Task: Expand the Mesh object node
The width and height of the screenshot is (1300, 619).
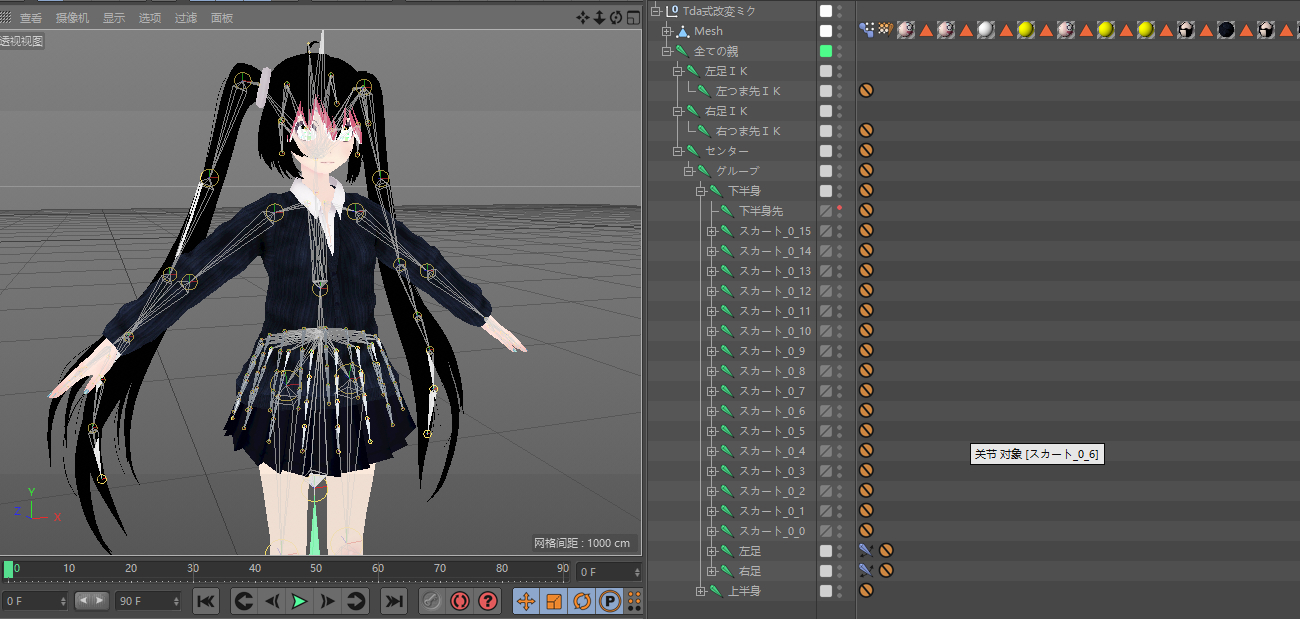Action: pos(666,31)
